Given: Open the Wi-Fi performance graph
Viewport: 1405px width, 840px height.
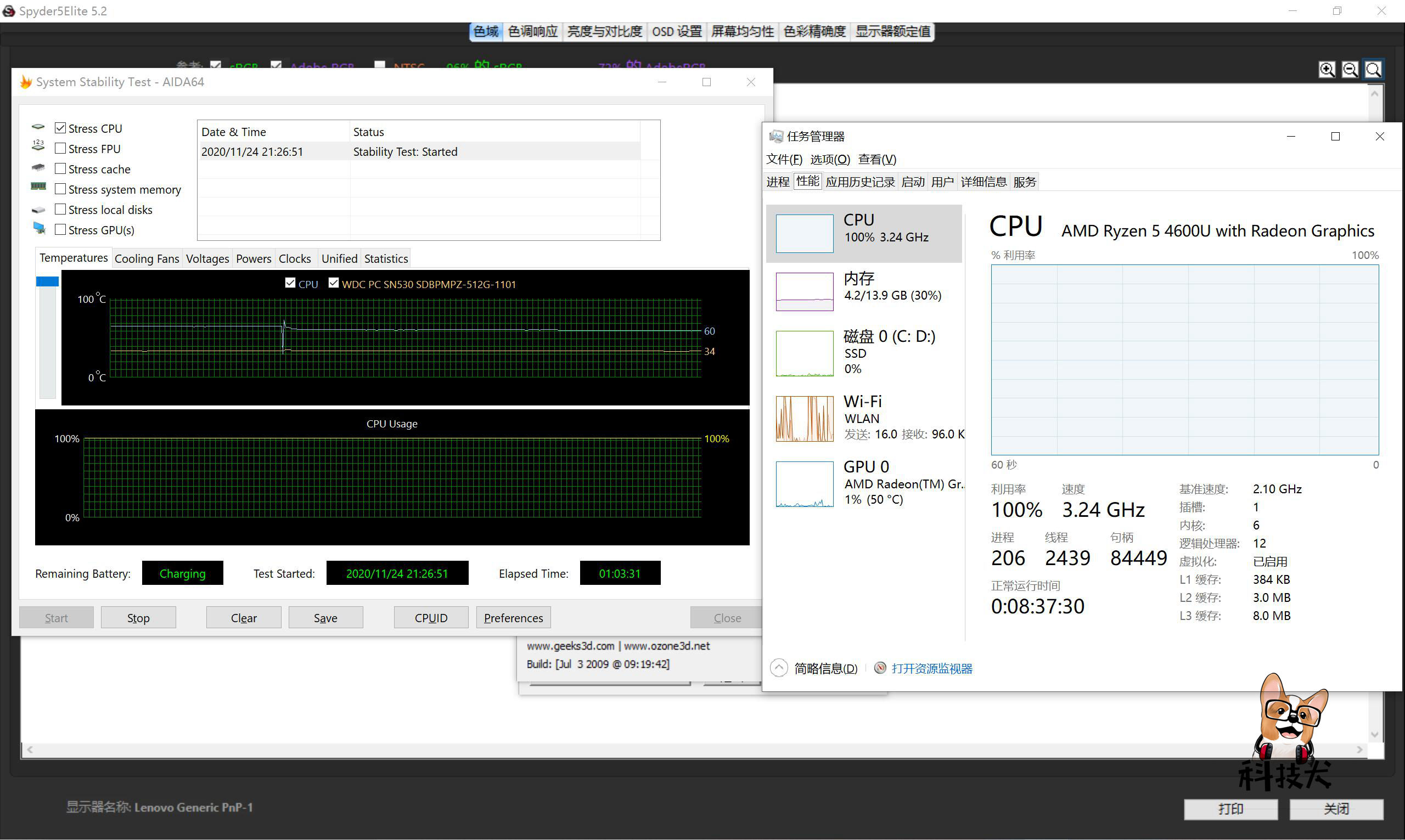Looking at the screenshot, I should pyautogui.click(x=804, y=419).
